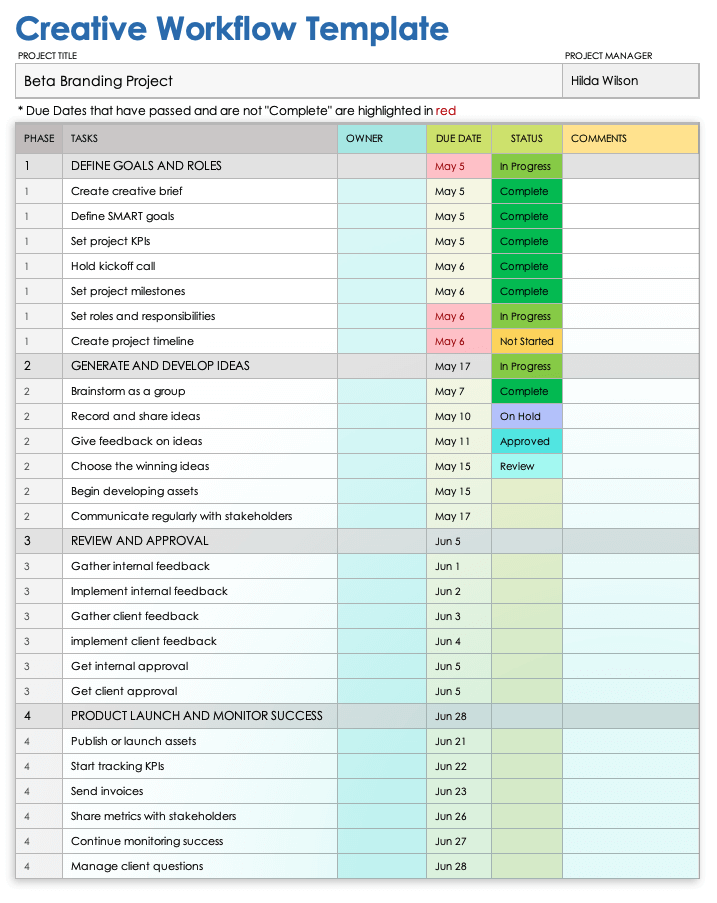Select the Project Manager field 'Hilda Wilson'
This screenshot has width=717, height=903.
pyautogui.click(x=630, y=81)
